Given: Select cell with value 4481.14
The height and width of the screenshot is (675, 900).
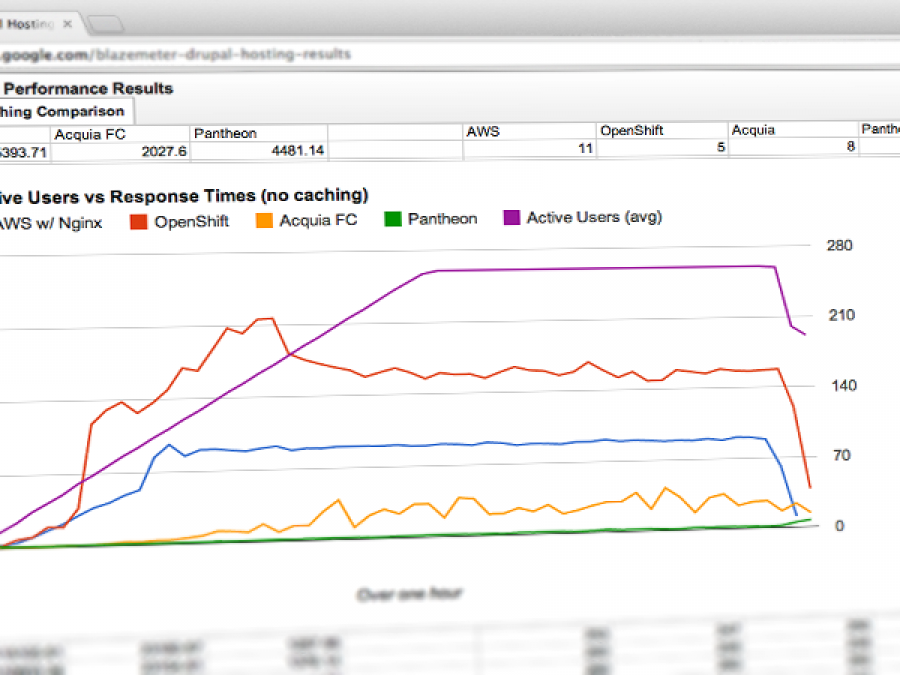Looking at the screenshot, I should [x=258, y=151].
